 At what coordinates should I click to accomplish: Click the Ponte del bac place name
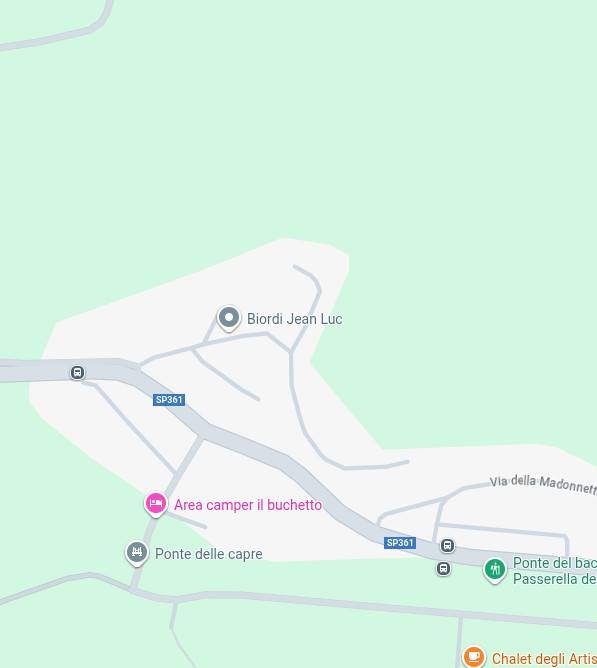[x=555, y=563]
